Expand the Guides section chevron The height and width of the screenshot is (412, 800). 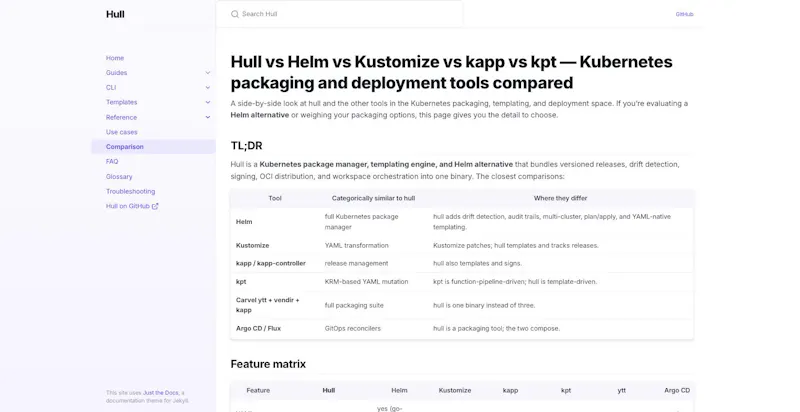tap(208, 73)
